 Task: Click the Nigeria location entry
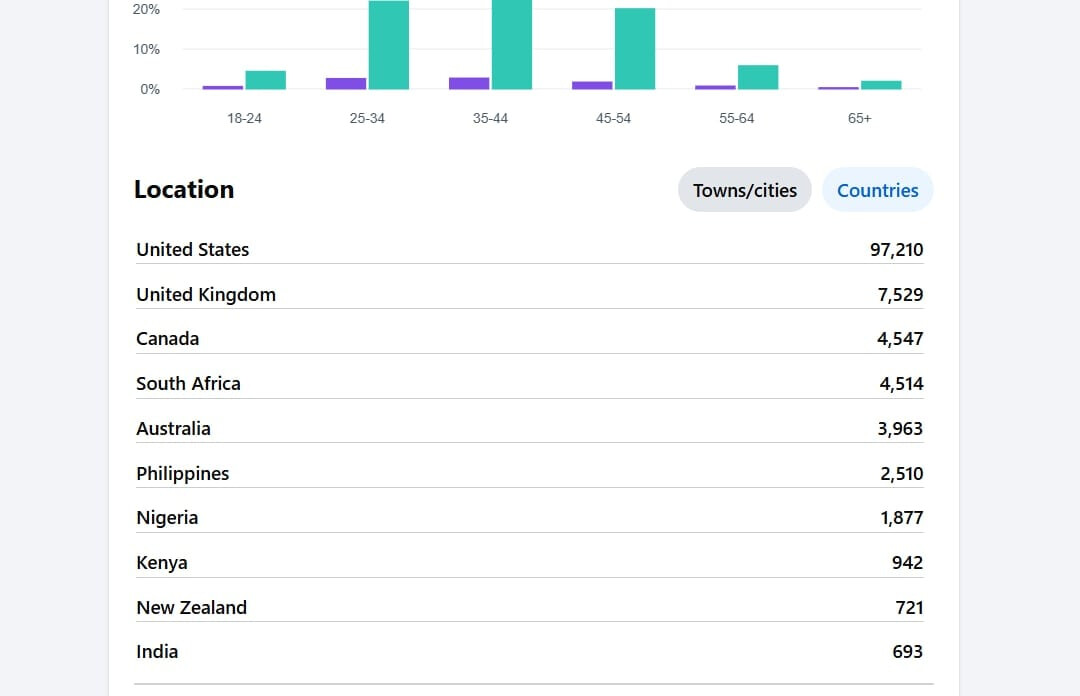(530, 518)
